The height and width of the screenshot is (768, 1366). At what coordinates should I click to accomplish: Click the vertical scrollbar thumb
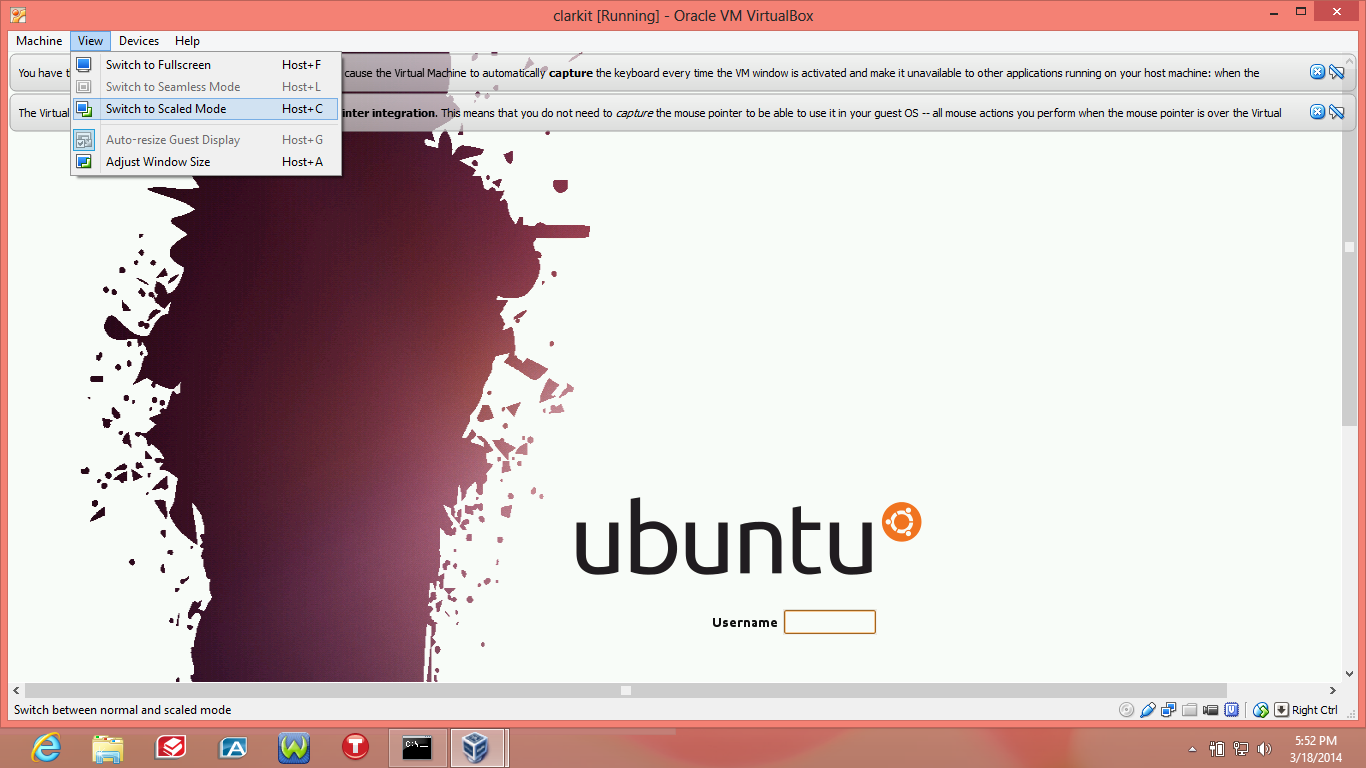[1349, 247]
